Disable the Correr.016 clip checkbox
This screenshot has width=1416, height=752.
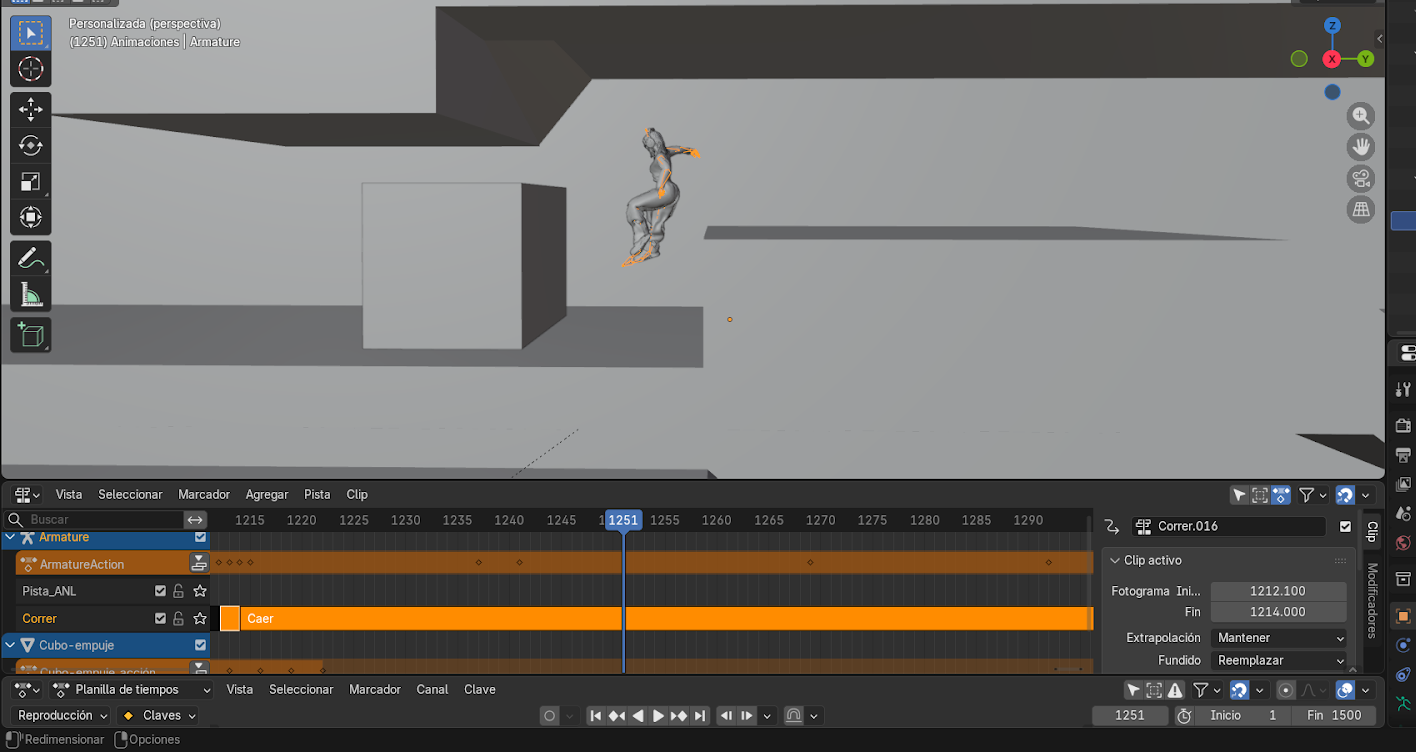coord(1345,526)
